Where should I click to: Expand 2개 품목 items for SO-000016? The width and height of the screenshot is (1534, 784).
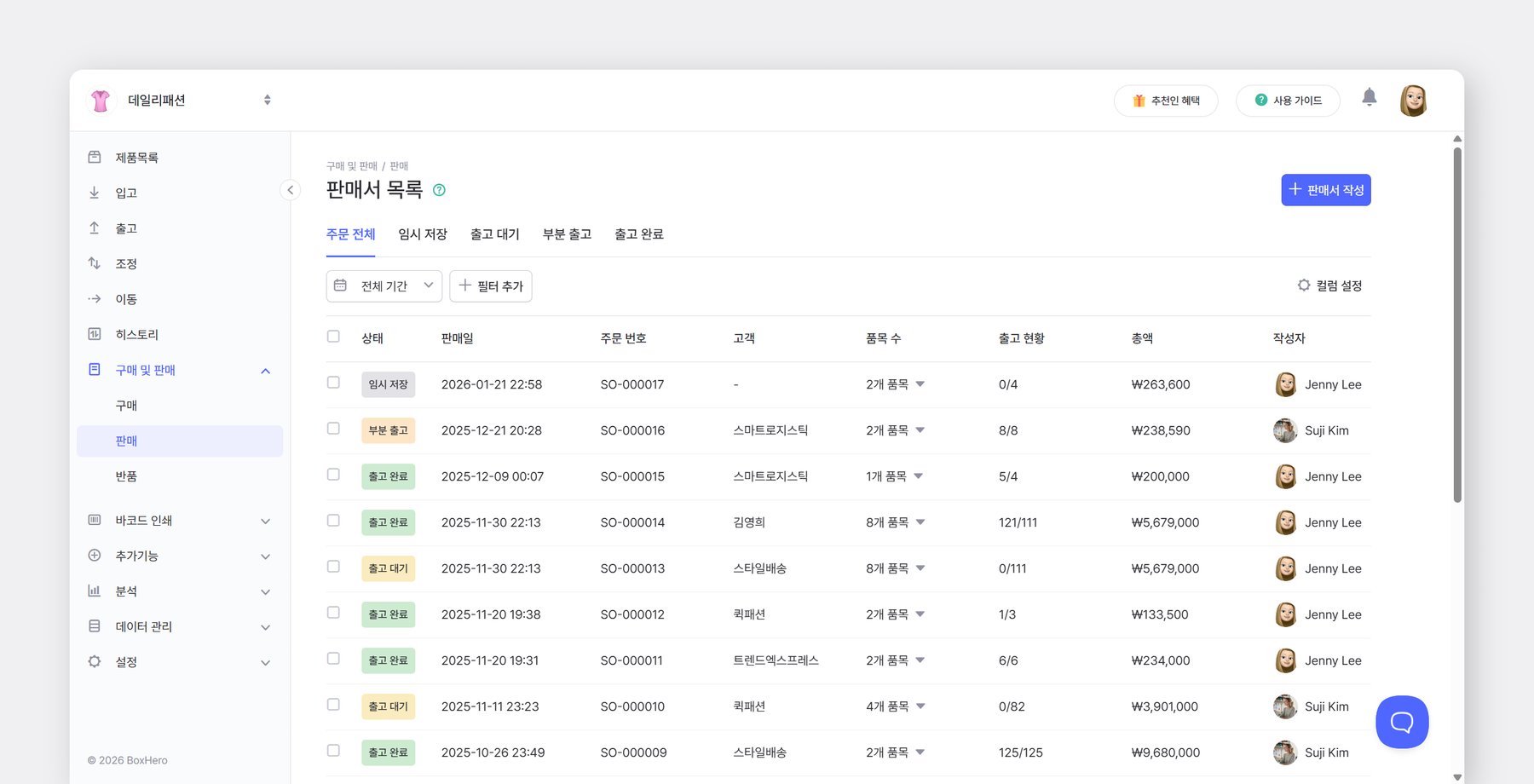pyautogui.click(x=895, y=430)
